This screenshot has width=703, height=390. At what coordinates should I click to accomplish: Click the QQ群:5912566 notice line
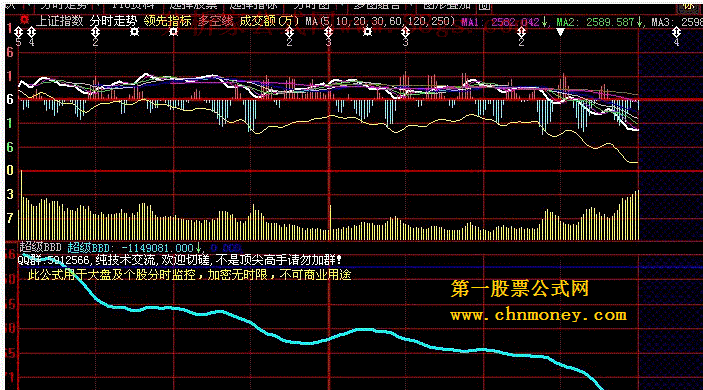tap(179, 260)
